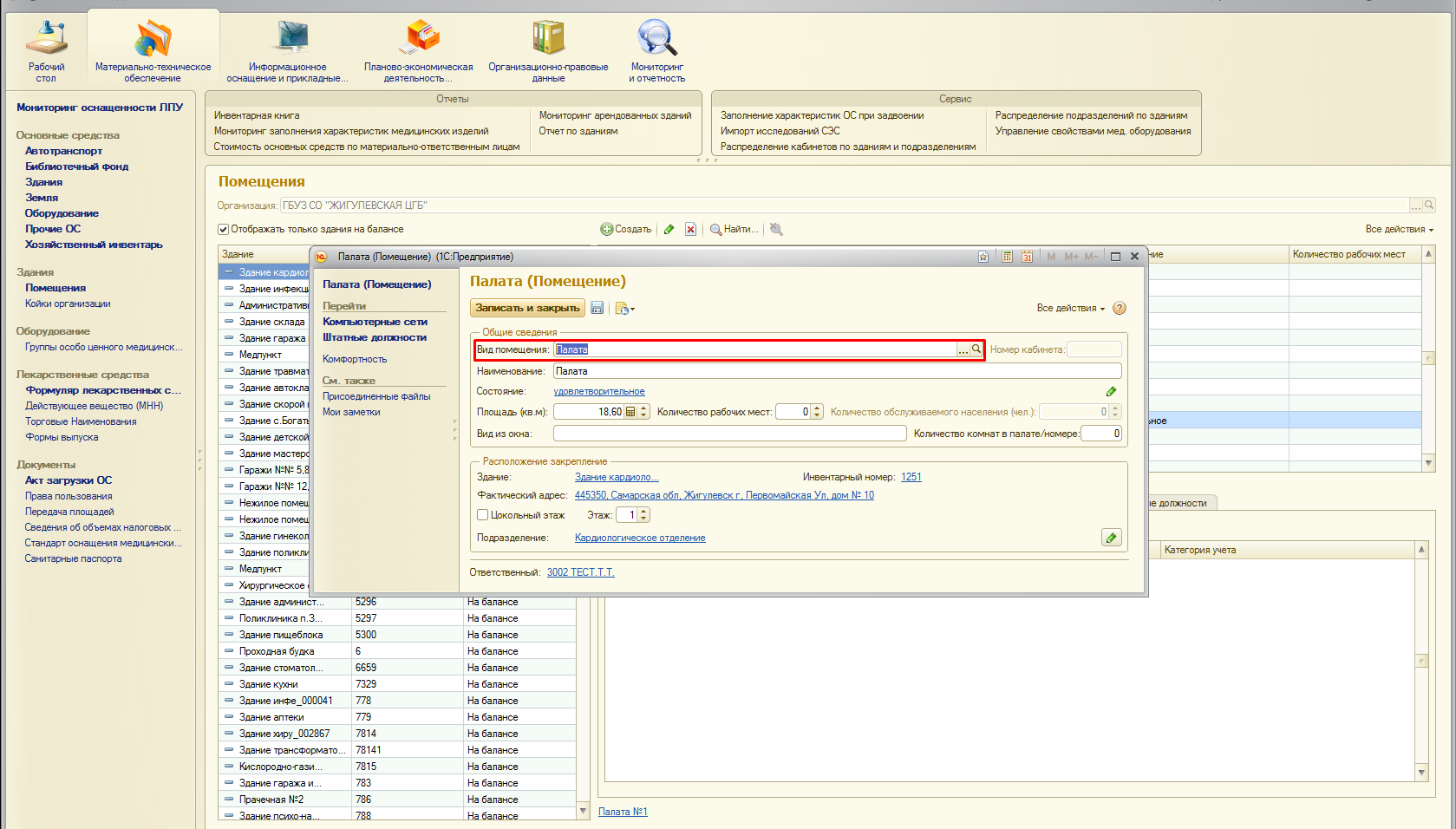Add dialog to favorites with star icon

(x=983, y=257)
